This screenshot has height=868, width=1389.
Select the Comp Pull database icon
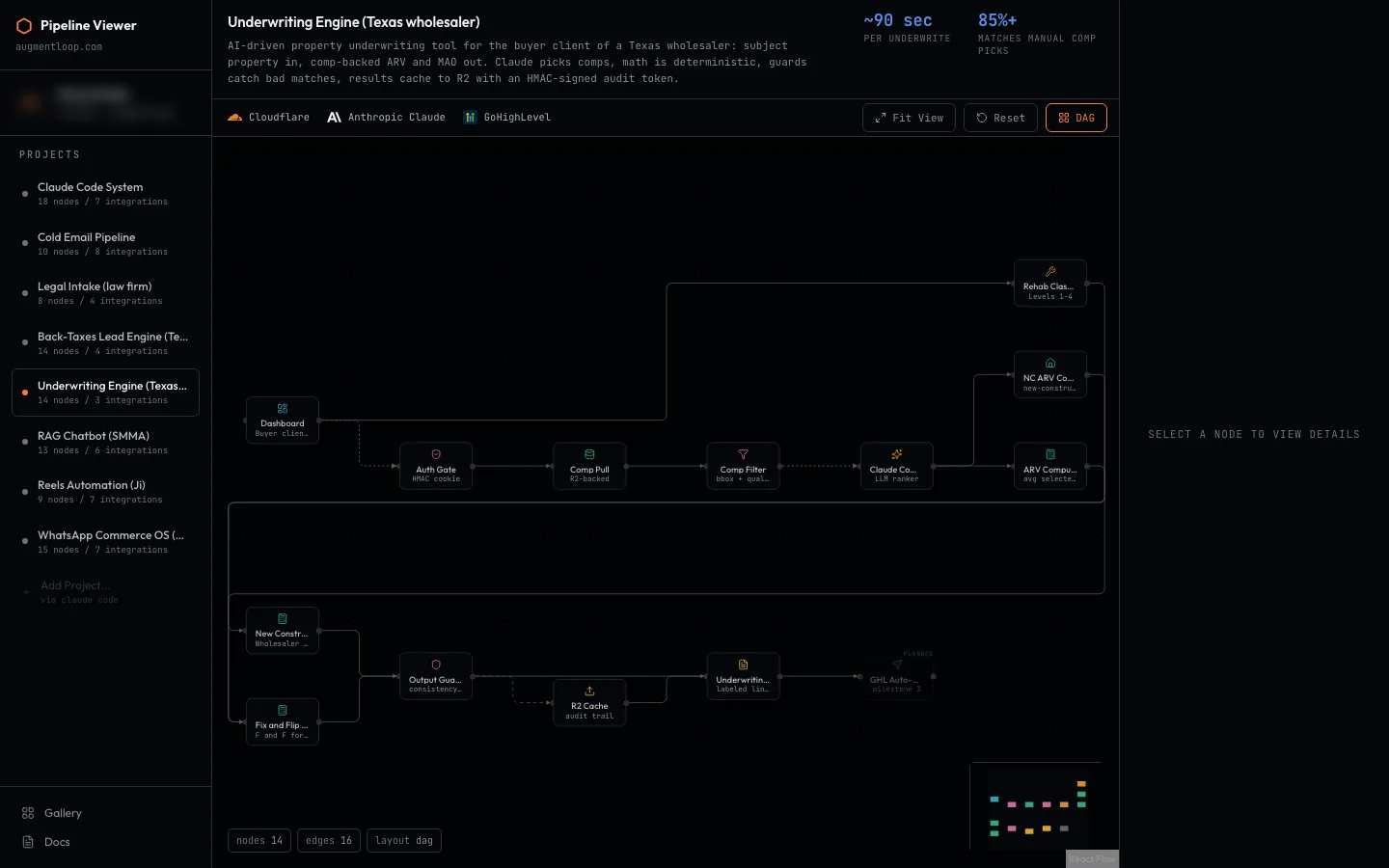coord(589,454)
